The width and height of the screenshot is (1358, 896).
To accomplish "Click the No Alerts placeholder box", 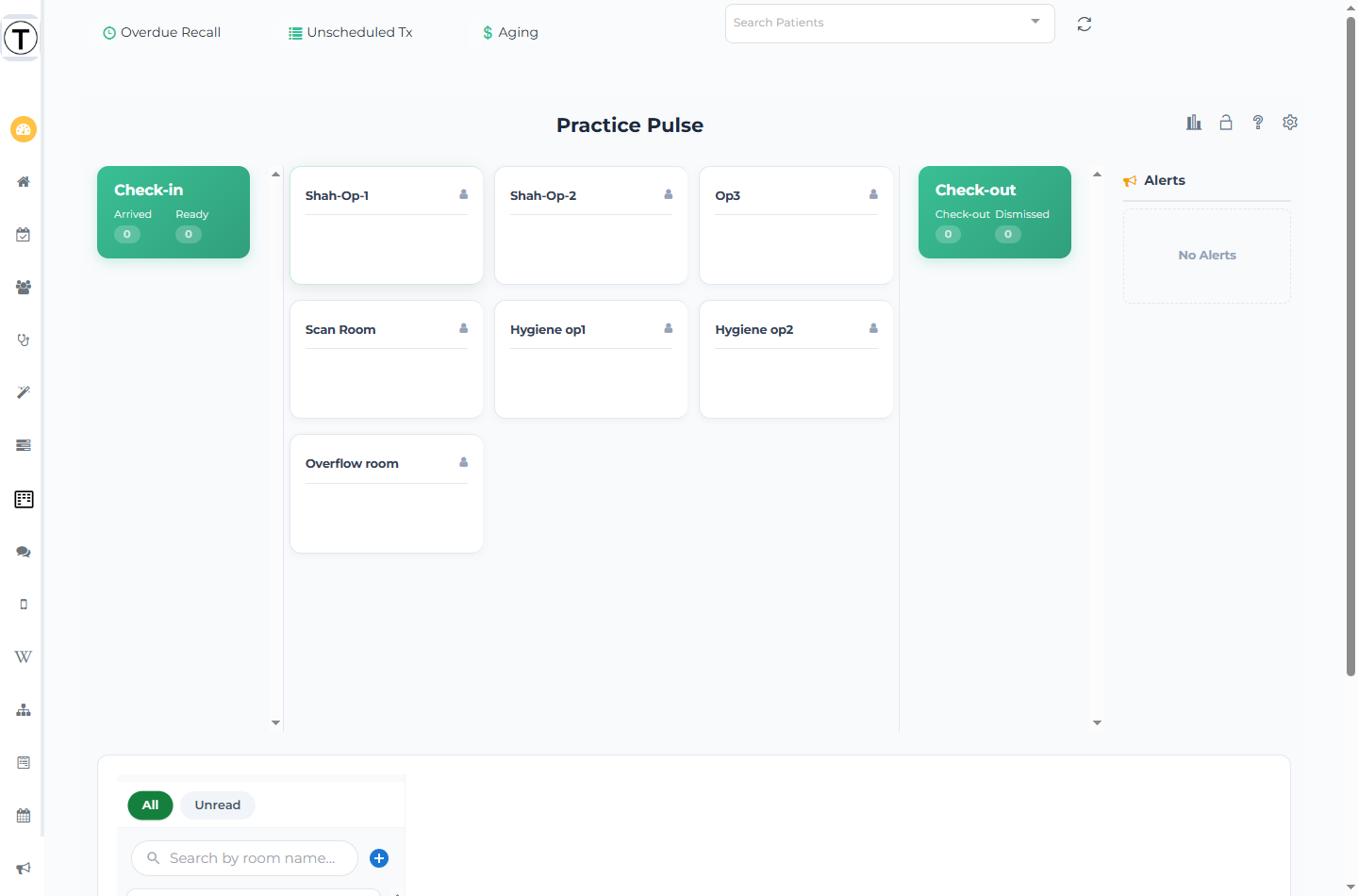I will click(x=1207, y=256).
